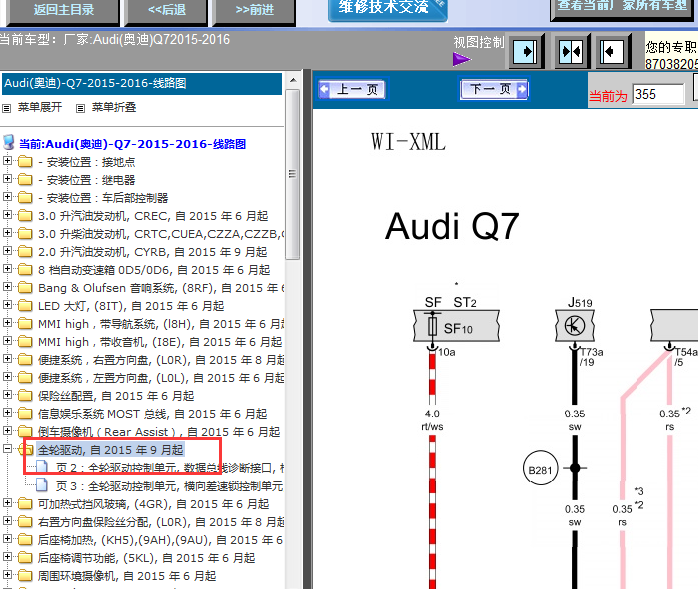Click the tree panel scrollbar thumb
The height and width of the screenshot is (589, 698).
(292, 174)
